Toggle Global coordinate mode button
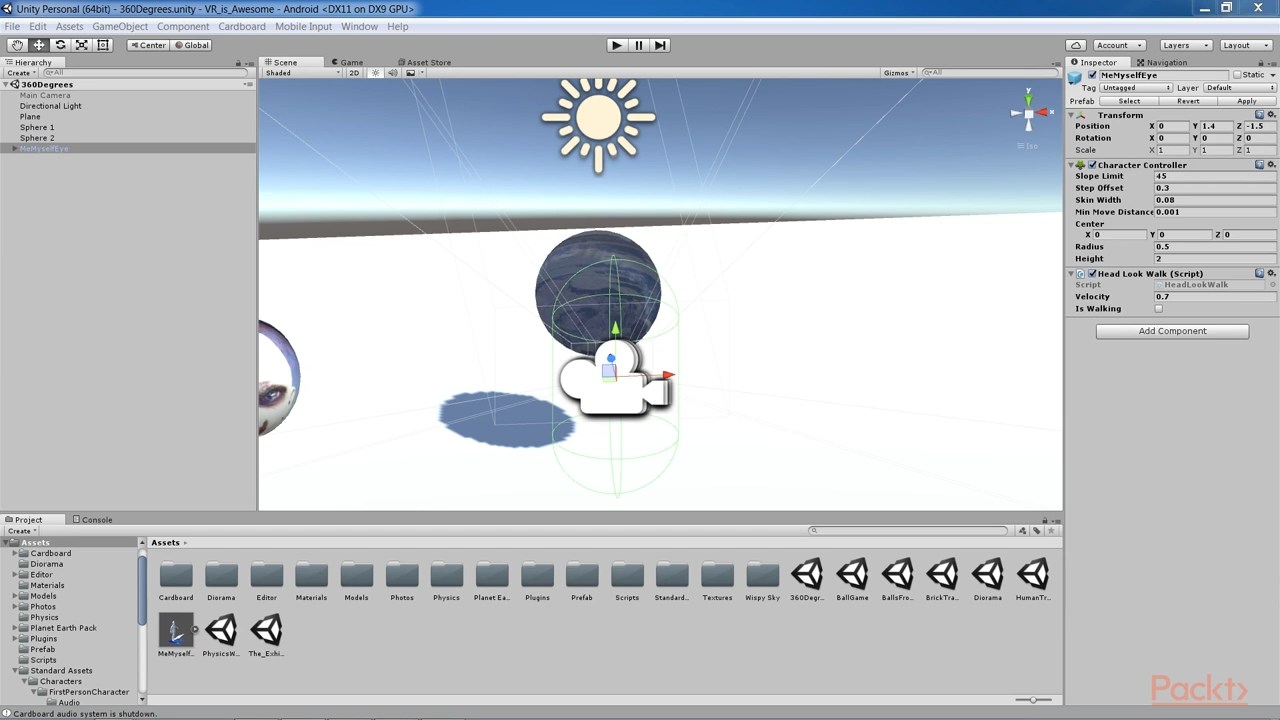The height and width of the screenshot is (720, 1280). coord(192,45)
